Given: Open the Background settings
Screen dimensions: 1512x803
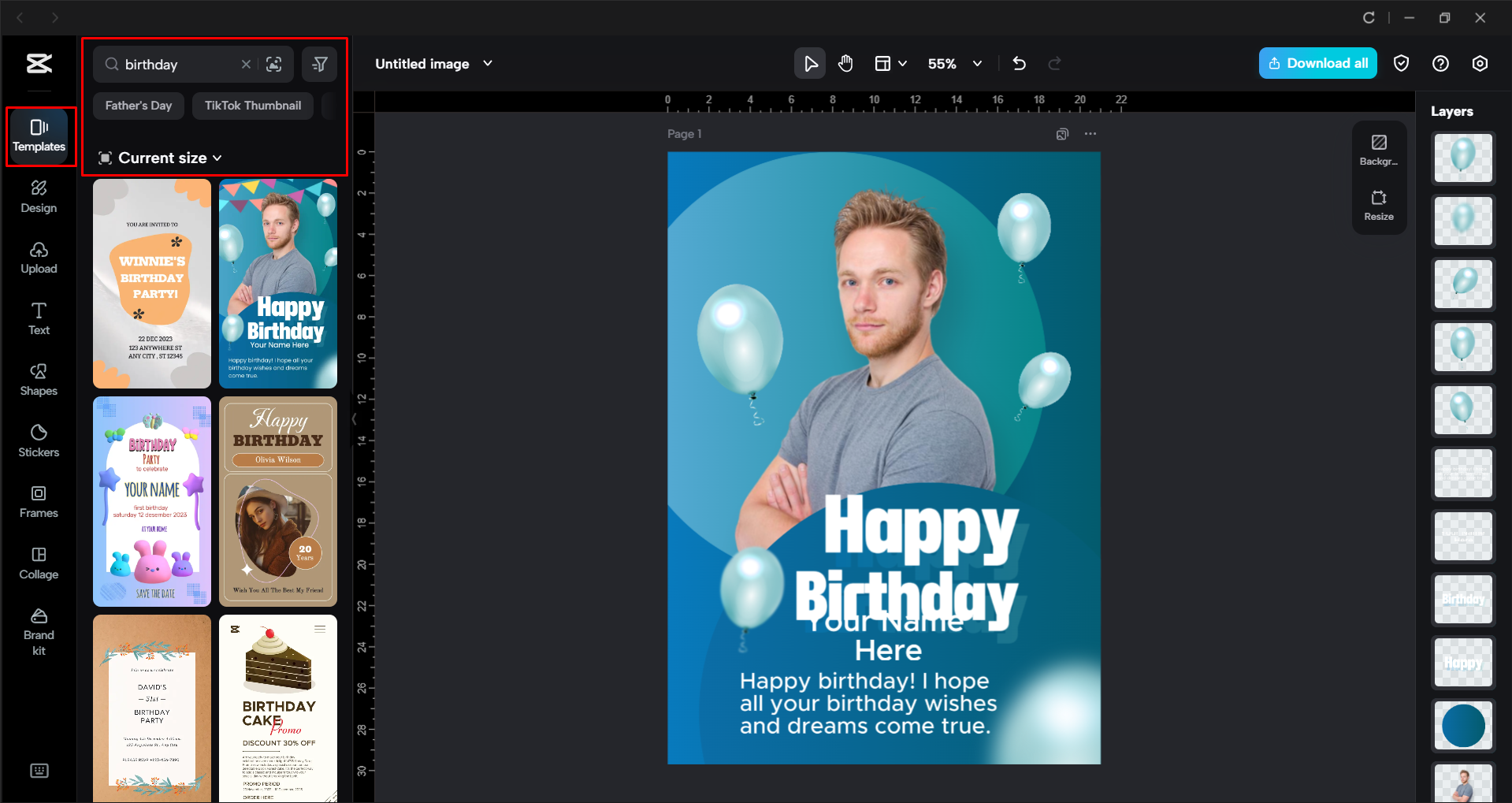Looking at the screenshot, I should coord(1378,150).
